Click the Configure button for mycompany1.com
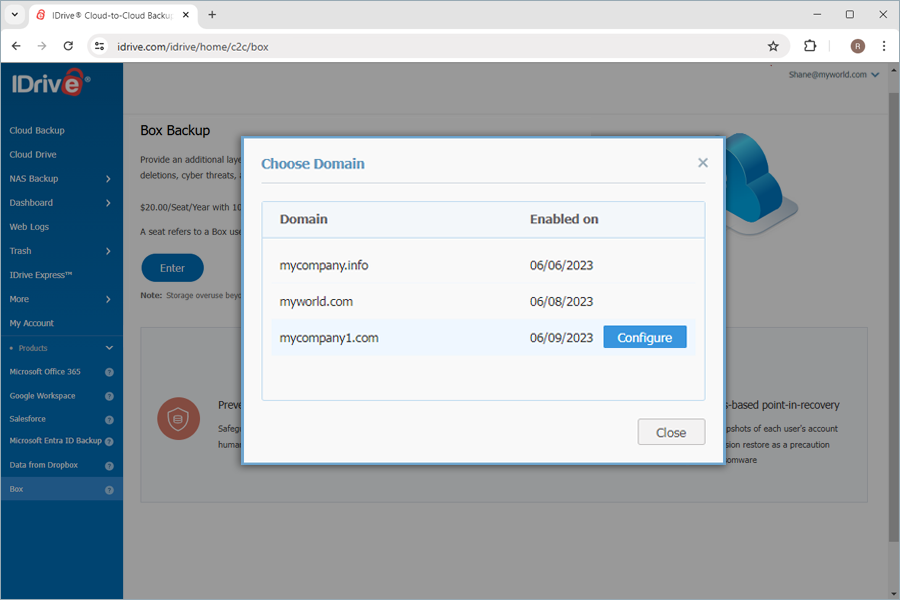The width and height of the screenshot is (900, 600). (645, 337)
